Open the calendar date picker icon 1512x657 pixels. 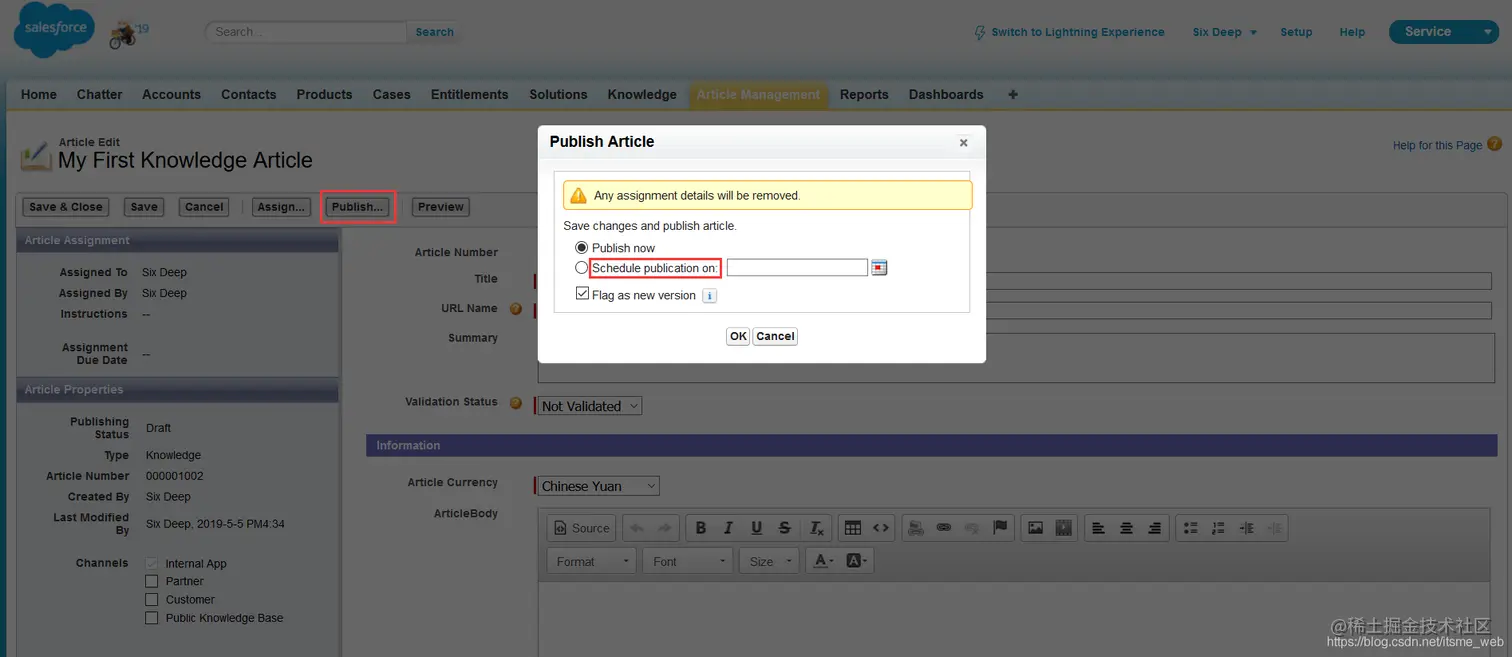point(879,267)
